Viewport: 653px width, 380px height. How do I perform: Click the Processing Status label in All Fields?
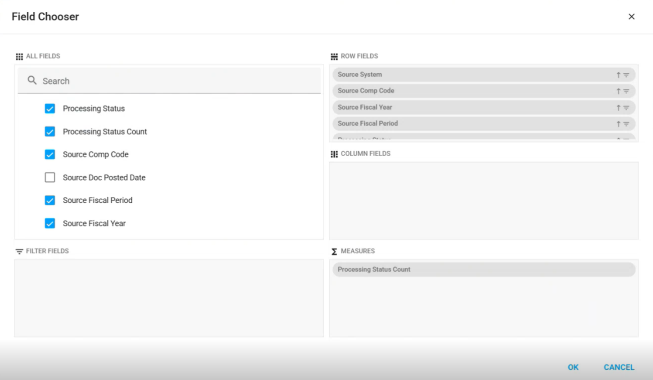94,109
